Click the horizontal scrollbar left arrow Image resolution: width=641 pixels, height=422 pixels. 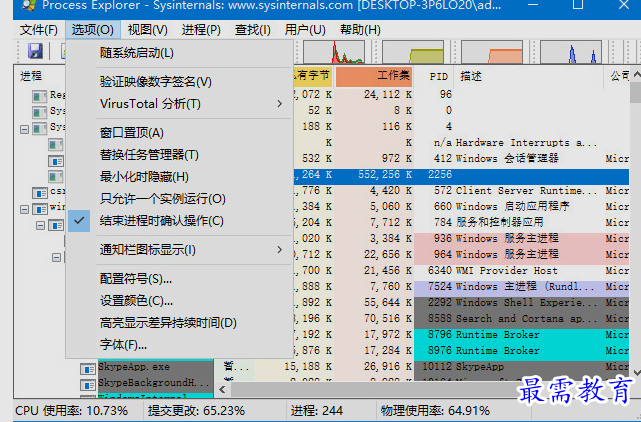point(222,389)
